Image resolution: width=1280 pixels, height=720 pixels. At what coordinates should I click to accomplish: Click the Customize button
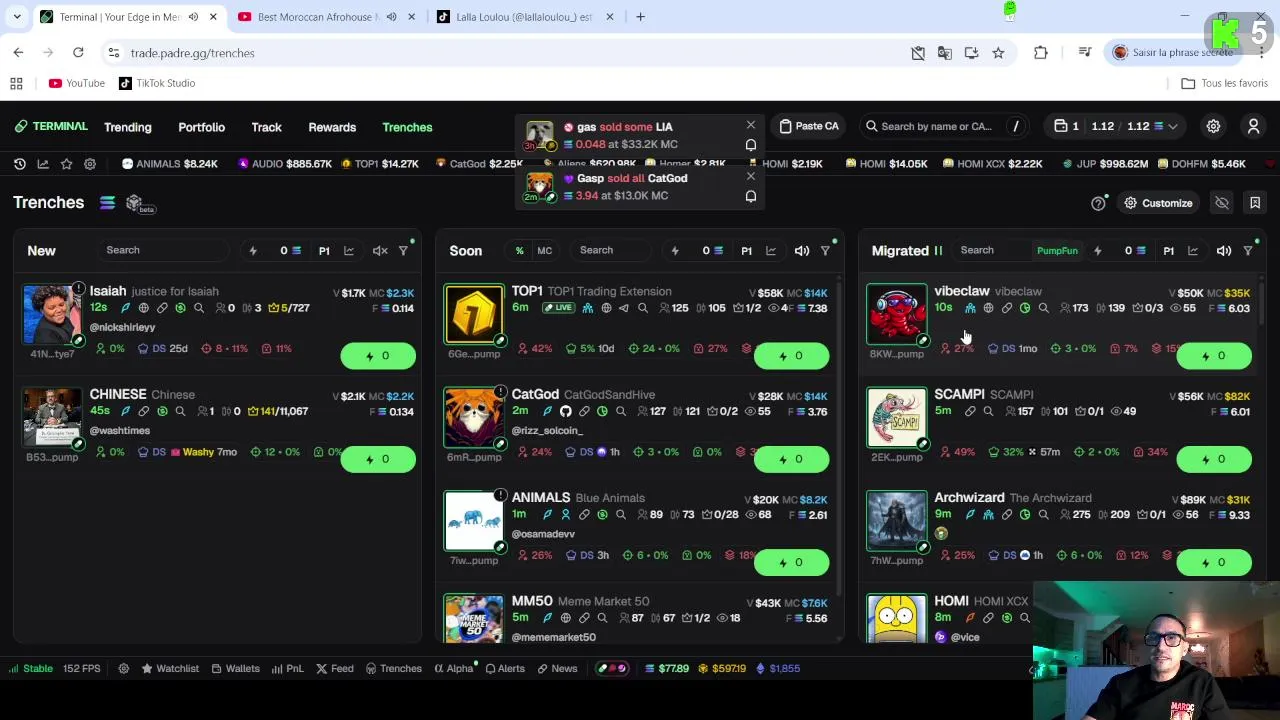(x=1158, y=203)
